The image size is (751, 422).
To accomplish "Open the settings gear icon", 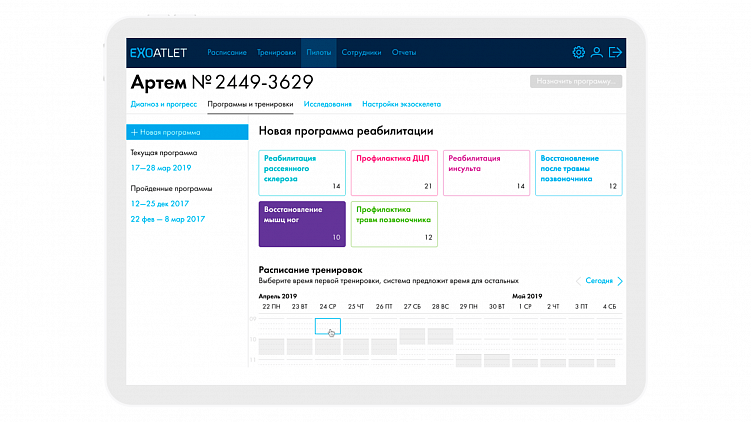I will pos(579,52).
